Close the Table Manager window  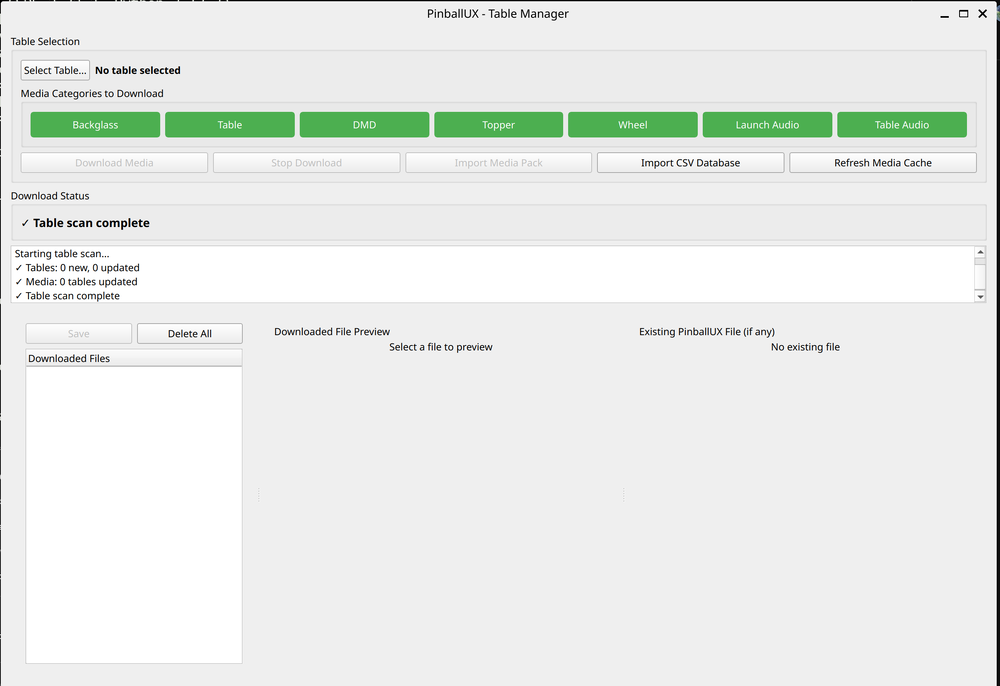tap(983, 14)
